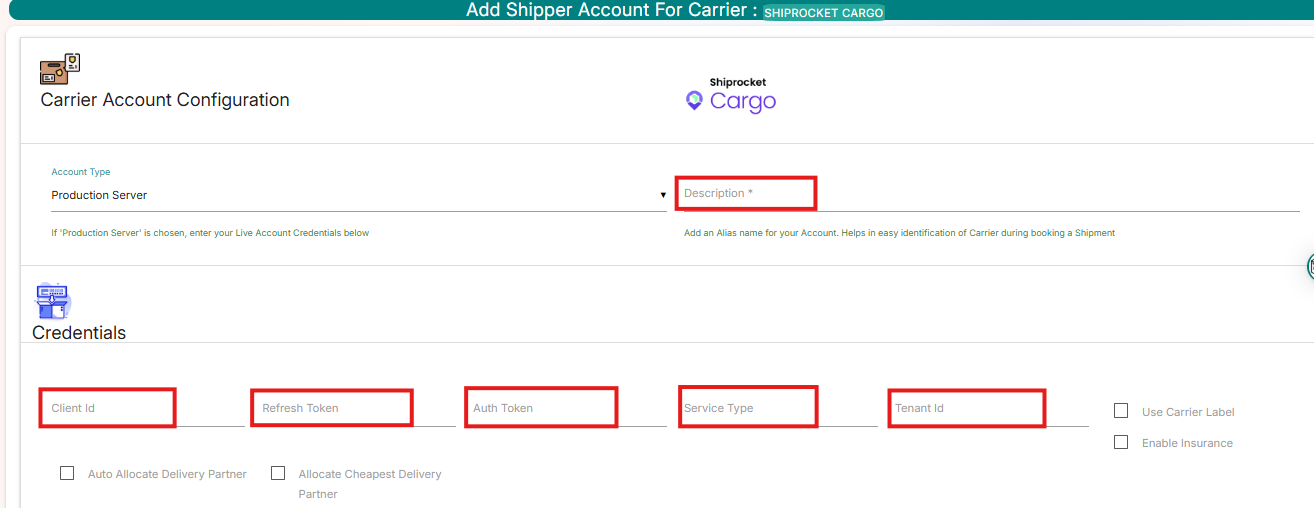Click the Credentials section heading
This screenshot has width=1314, height=508.
(79, 333)
